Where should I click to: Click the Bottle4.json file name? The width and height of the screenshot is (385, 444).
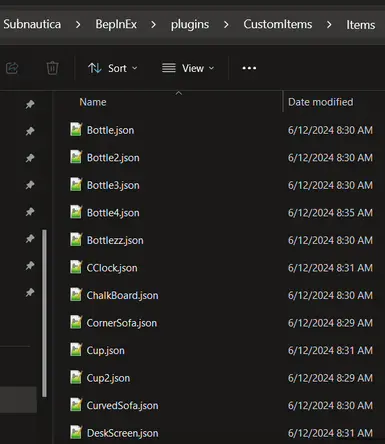[113, 213]
